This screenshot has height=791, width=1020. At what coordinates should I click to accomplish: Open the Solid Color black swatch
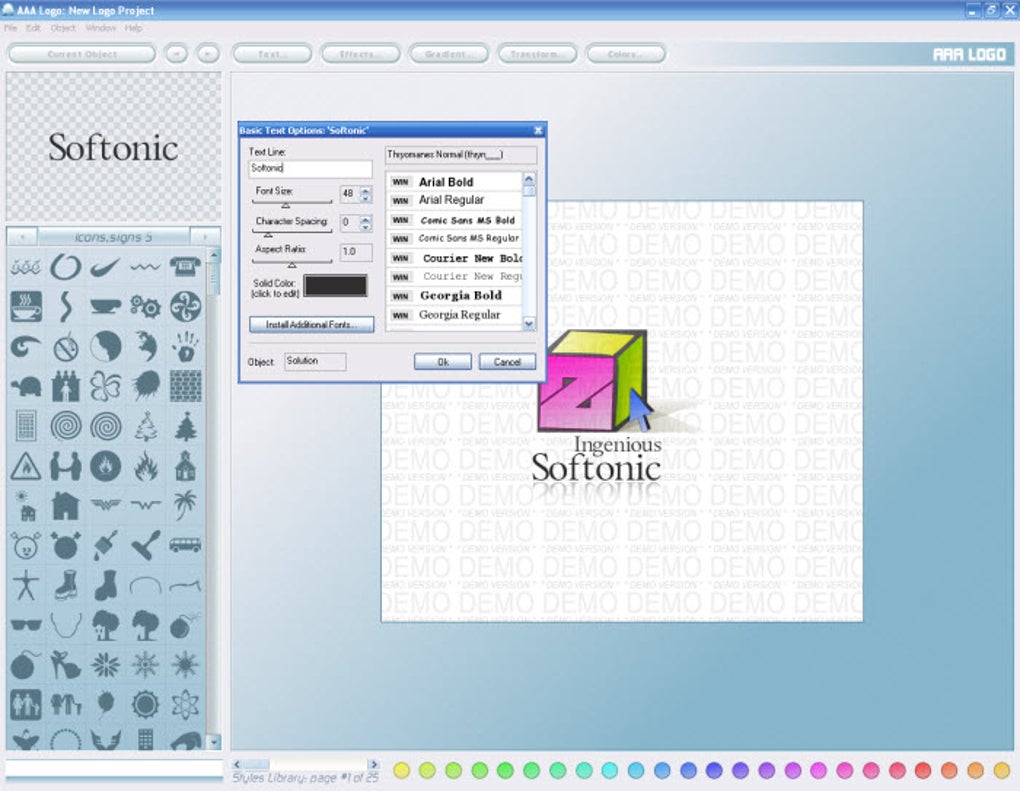click(335, 286)
